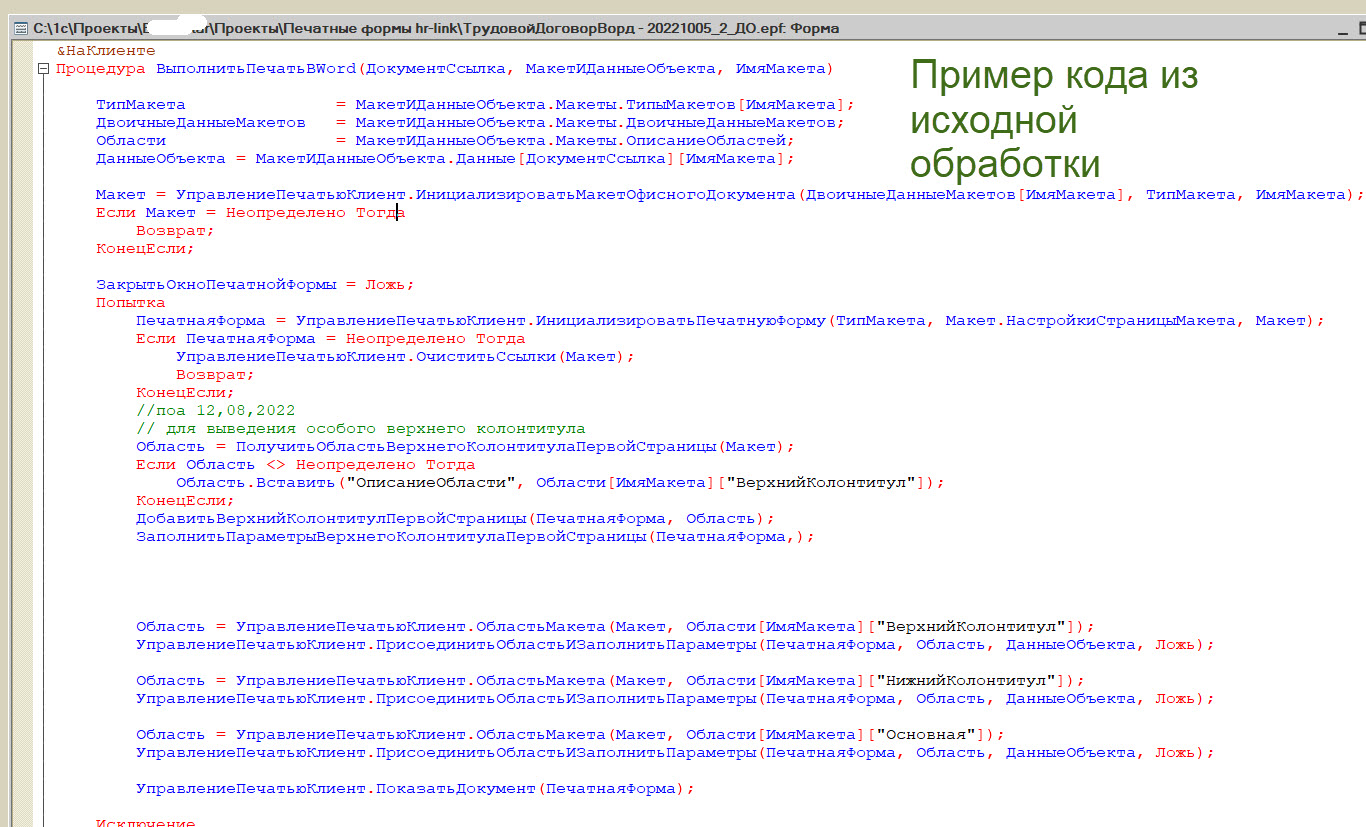Screen dimensions: 1366x827
Task: Click the ПоказатьДокумент method call
Action: coord(456,789)
